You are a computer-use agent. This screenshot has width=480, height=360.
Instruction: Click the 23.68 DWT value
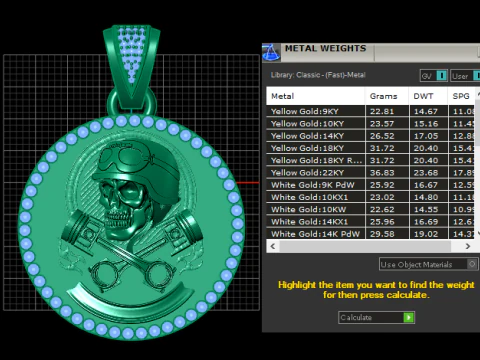(426, 173)
